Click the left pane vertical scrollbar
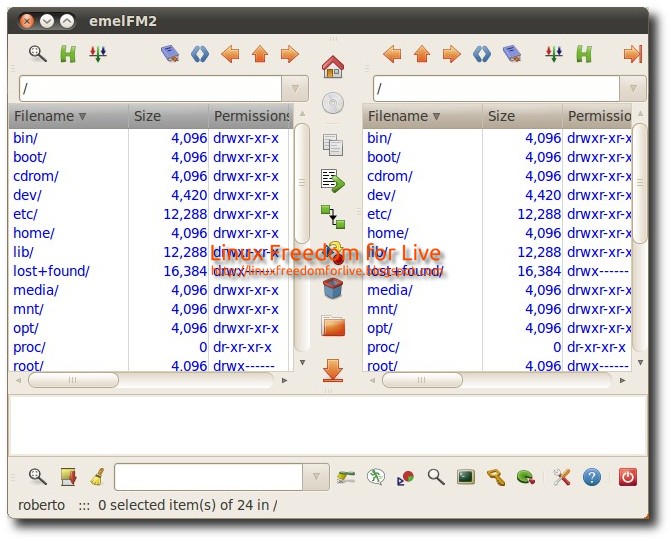Viewport: 672px width, 542px height. point(302,183)
